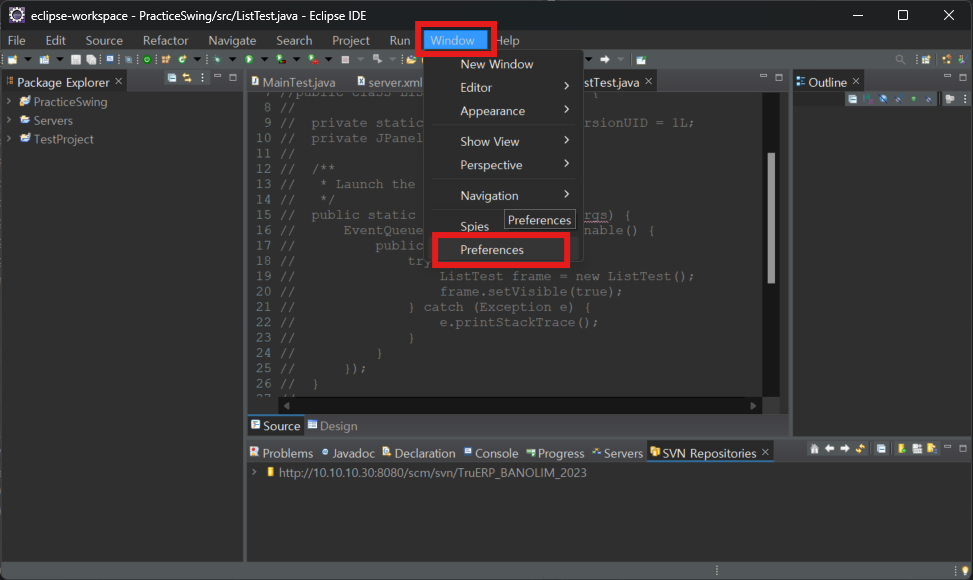Click the refresh icon in SVN Repositories toolbar
Screen dimensions: 973x580
tap(860, 448)
